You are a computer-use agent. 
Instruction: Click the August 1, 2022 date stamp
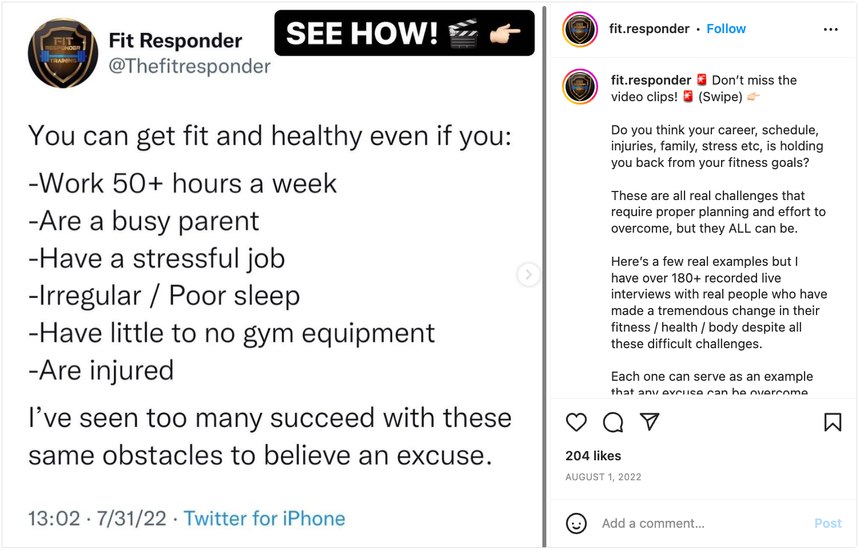coord(603,477)
